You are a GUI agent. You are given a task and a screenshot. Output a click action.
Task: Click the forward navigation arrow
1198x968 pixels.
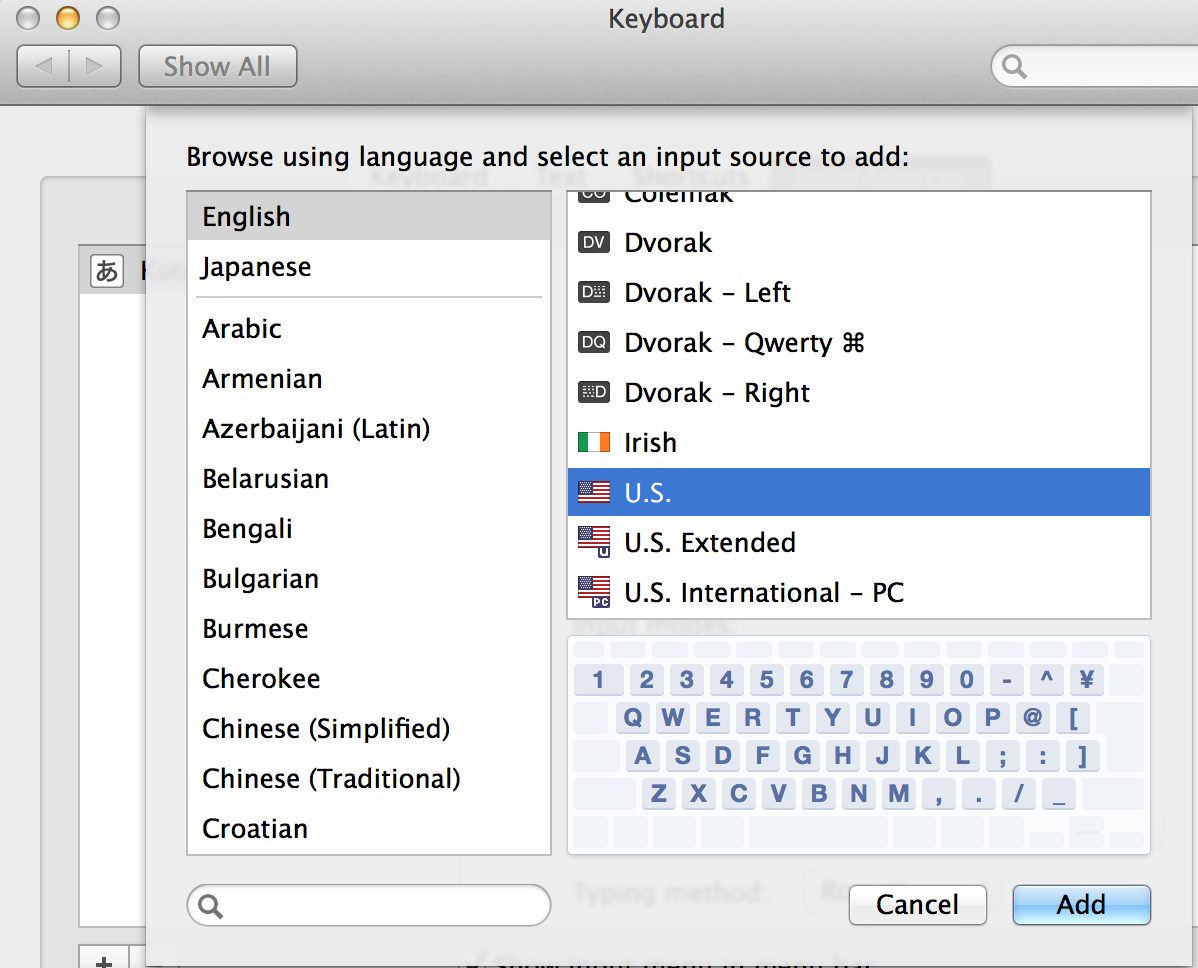[93, 66]
